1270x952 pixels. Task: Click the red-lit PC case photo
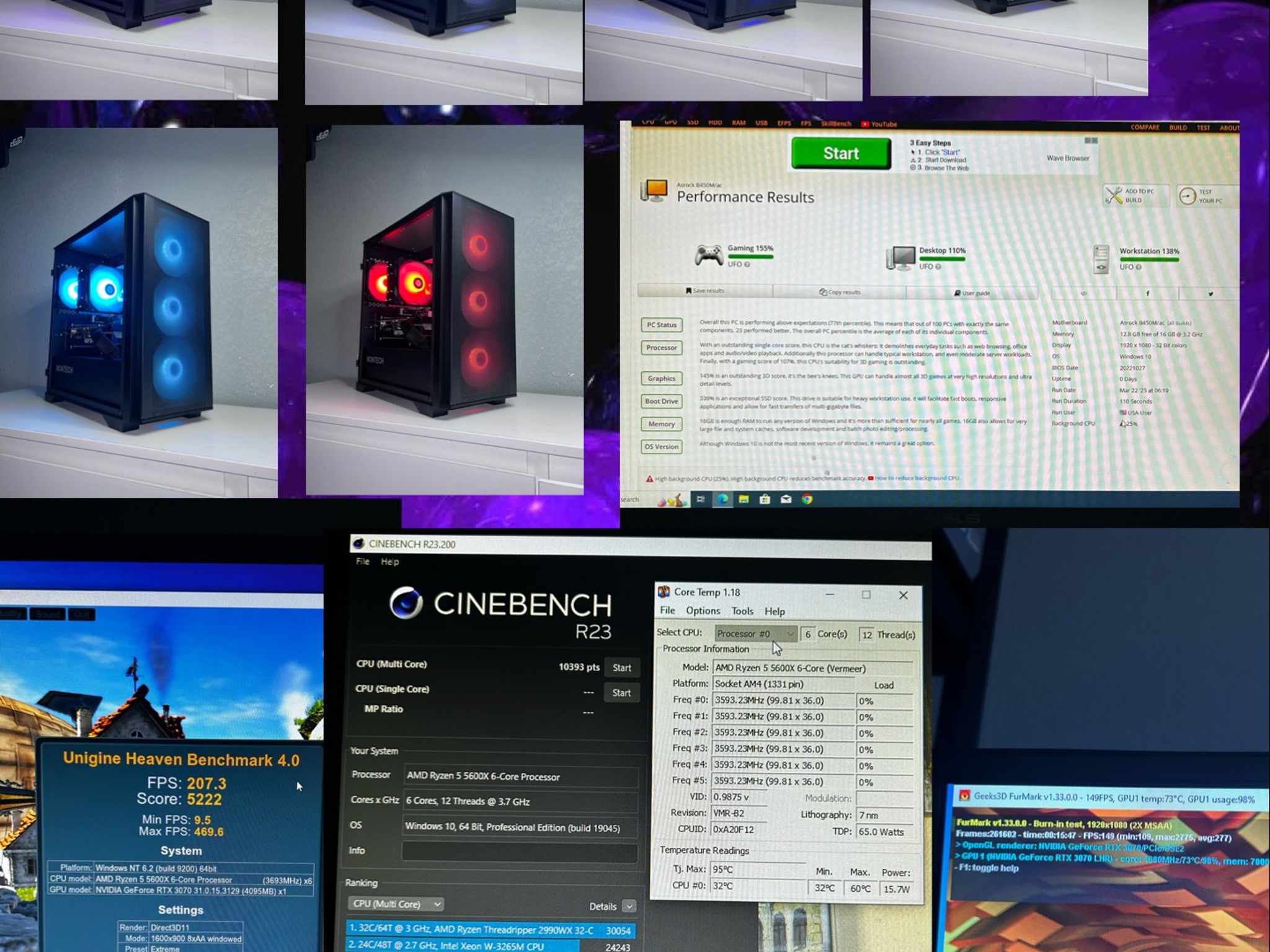[x=445, y=311]
